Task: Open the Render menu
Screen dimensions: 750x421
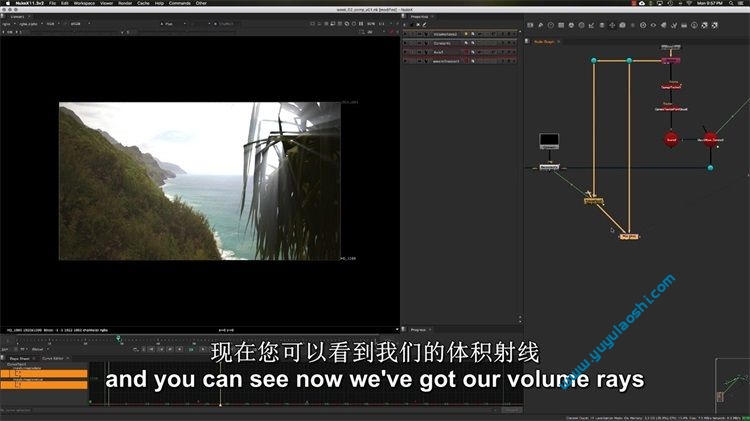Action: coord(125,3)
